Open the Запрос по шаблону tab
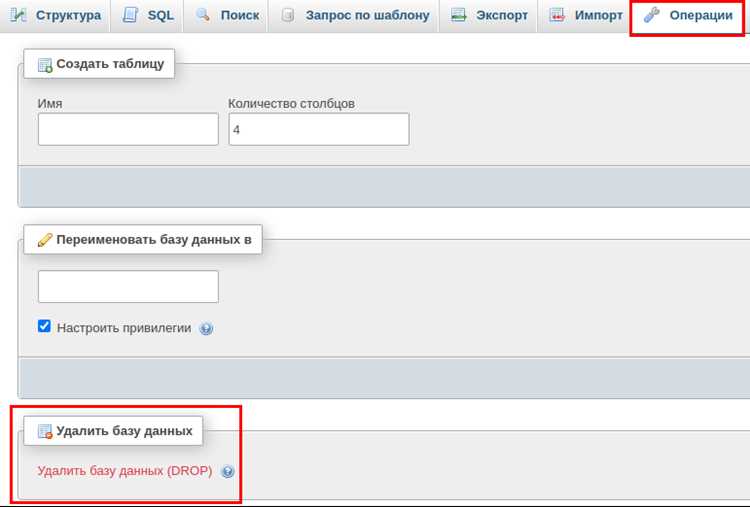The height and width of the screenshot is (507, 750). (x=355, y=15)
